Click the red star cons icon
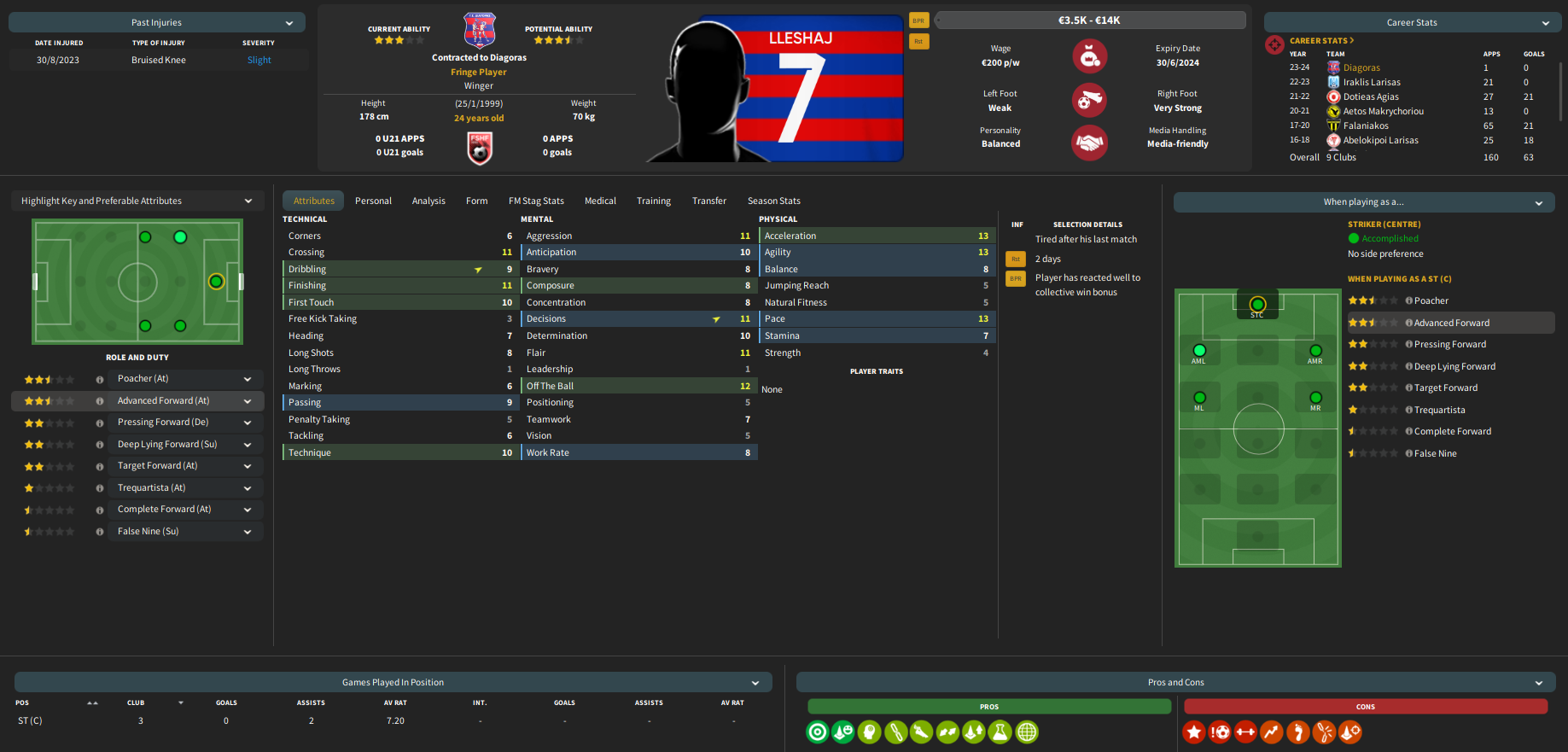The image size is (1568, 752). [1194, 732]
